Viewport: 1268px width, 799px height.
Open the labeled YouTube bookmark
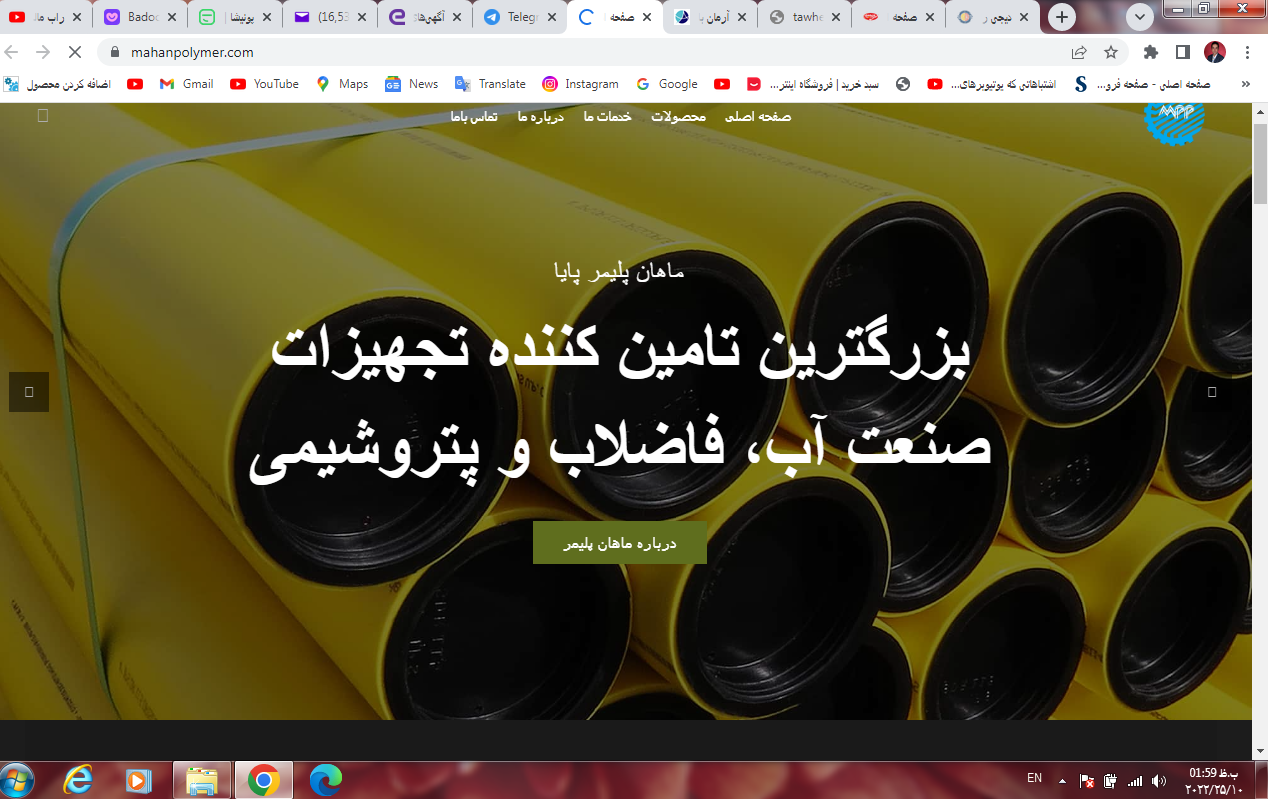(264, 84)
